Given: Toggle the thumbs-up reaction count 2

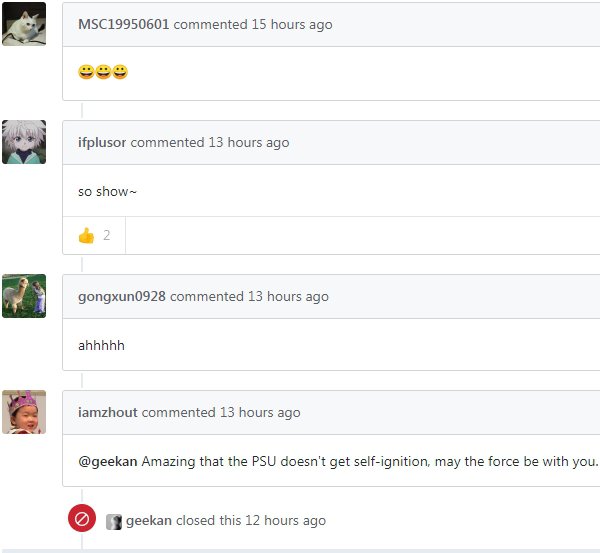Looking at the screenshot, I should [94, 235].
